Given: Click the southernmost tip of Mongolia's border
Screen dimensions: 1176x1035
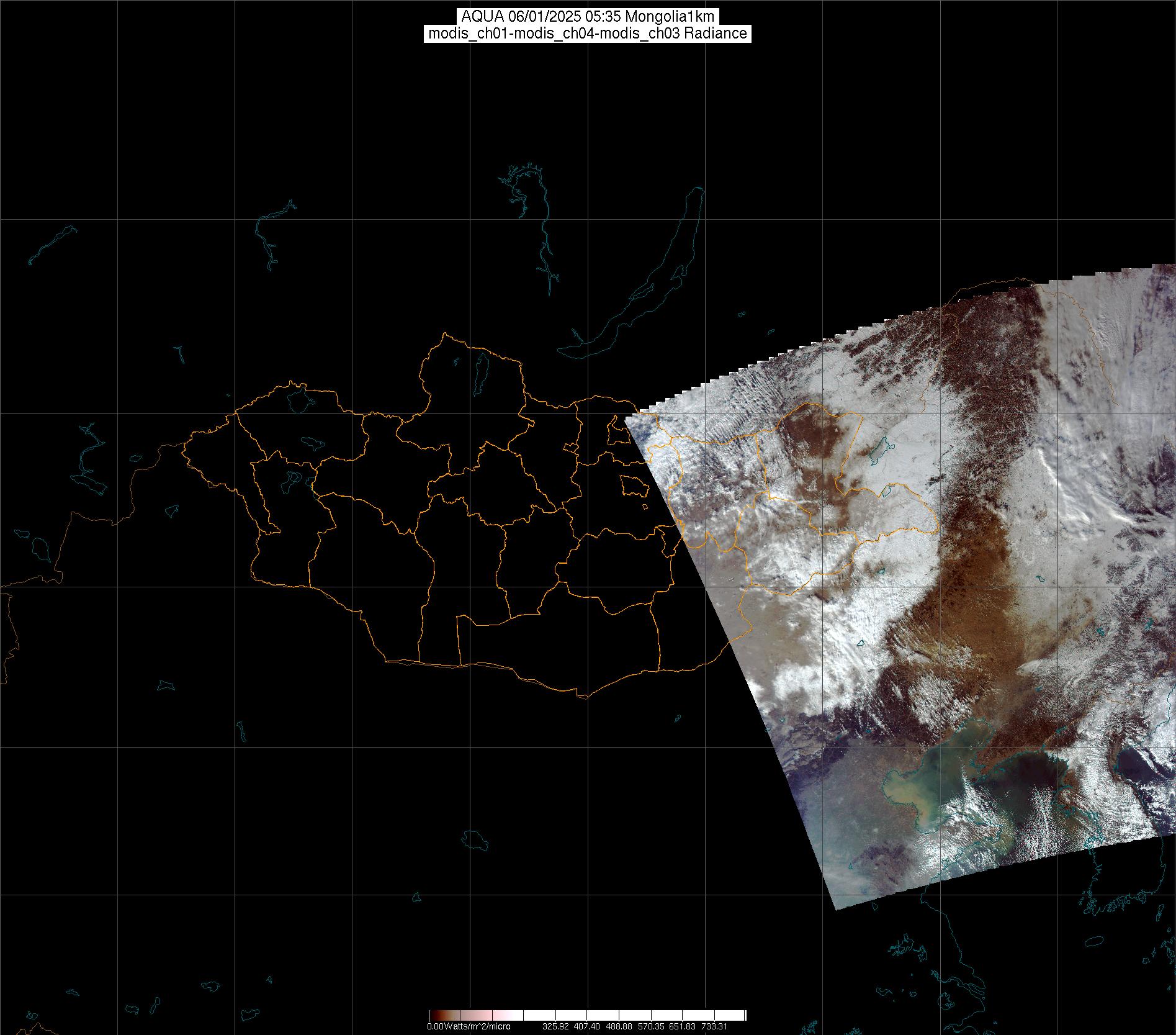Looking at the screenshot, I should coord(582,697).
